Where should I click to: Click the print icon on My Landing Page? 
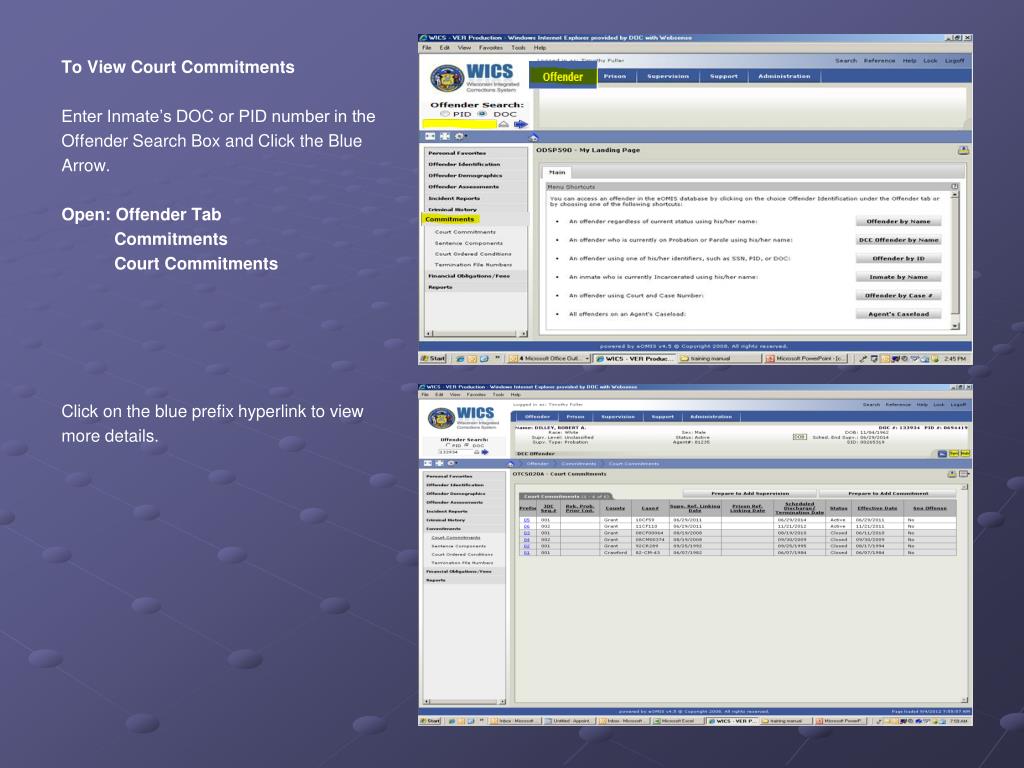[963, 151]
